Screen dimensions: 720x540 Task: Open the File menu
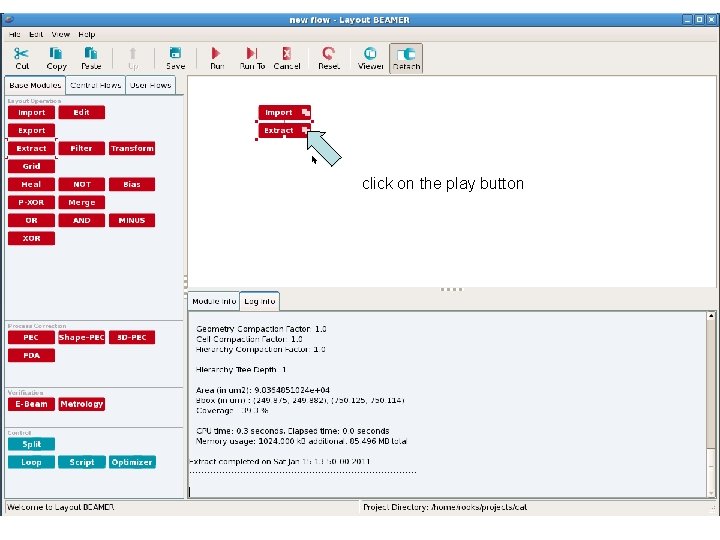pyautogui.click(x=14, y=34)
